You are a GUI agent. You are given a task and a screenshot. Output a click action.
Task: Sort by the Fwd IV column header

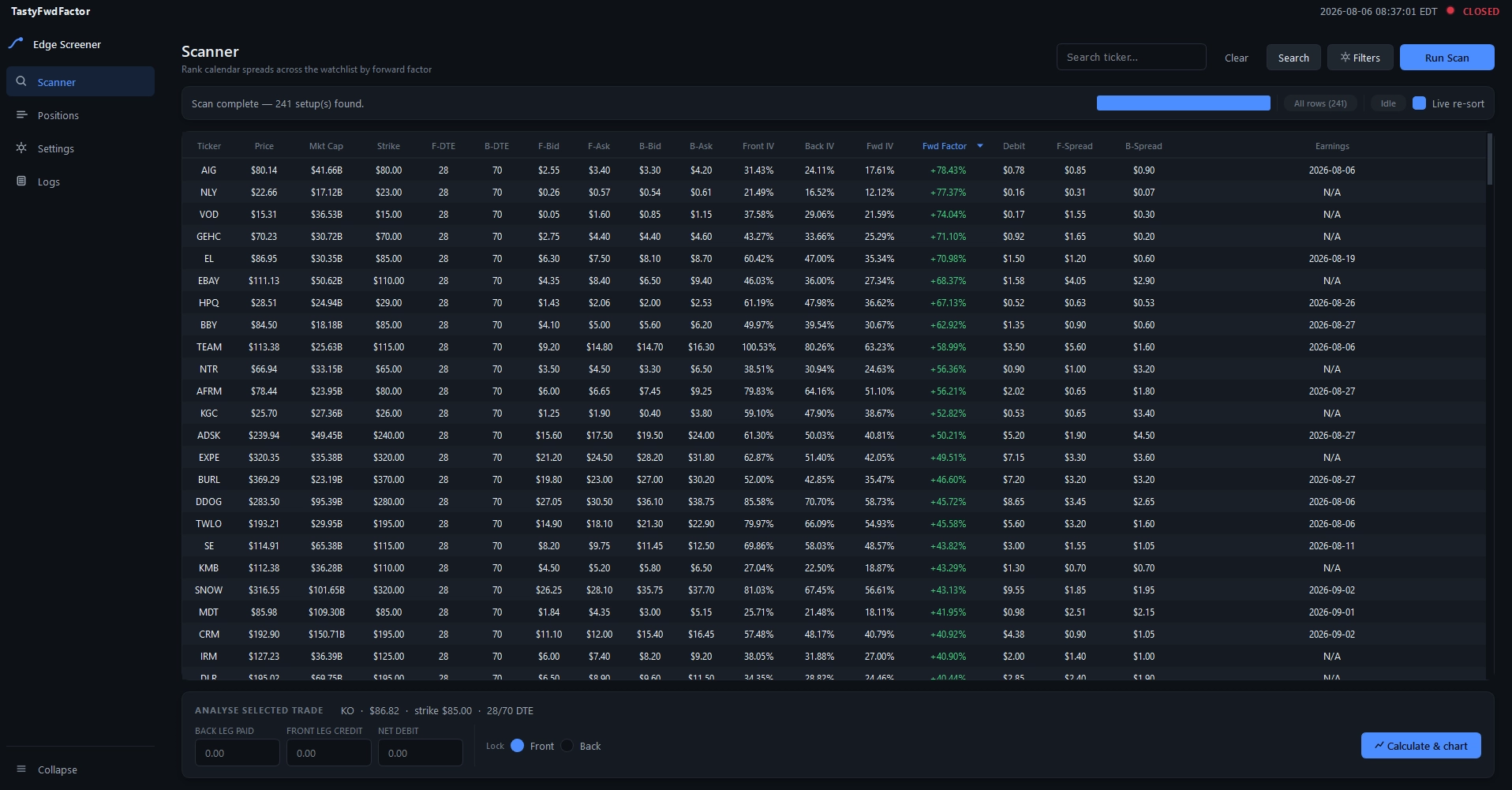880,146
